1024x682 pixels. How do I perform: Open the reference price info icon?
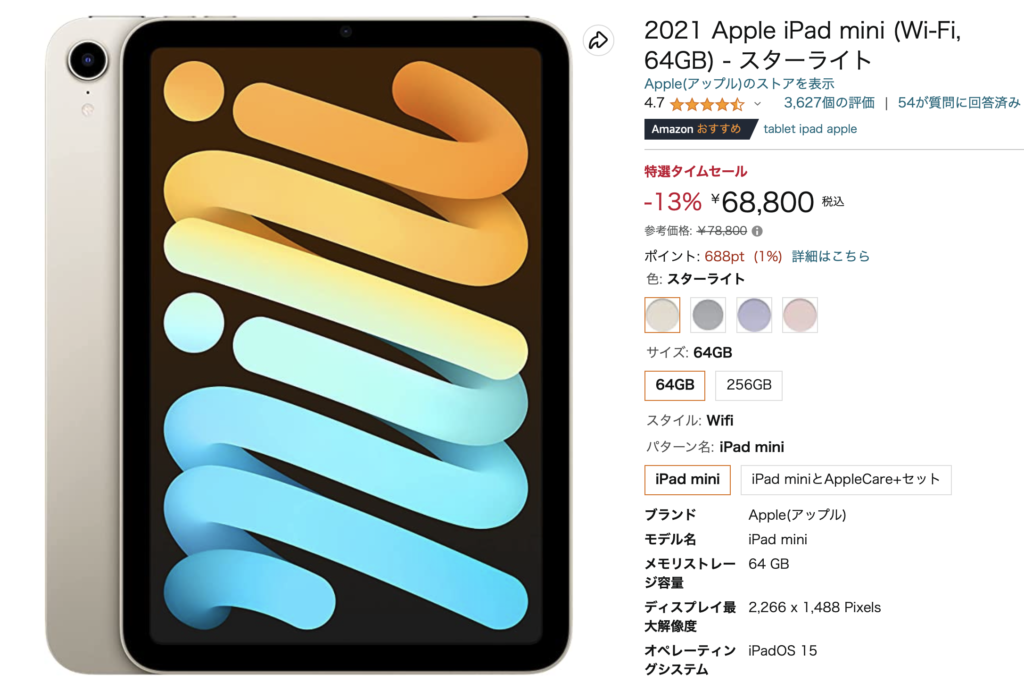[757, 231]
